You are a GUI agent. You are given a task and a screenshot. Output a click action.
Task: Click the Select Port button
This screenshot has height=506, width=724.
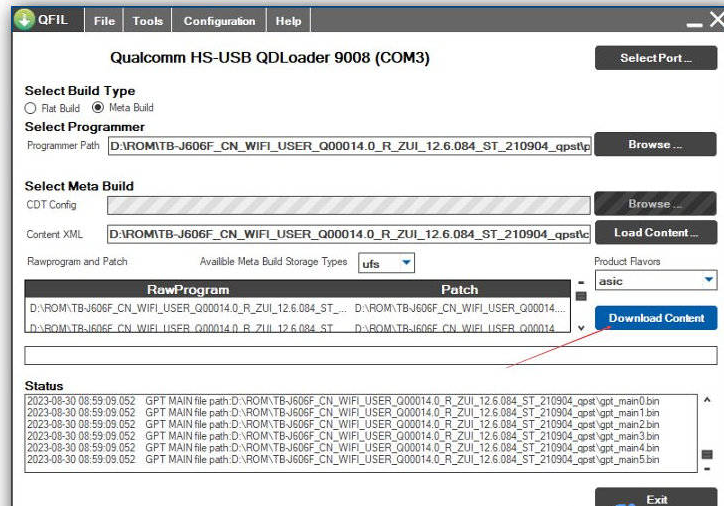coord(656,58)
